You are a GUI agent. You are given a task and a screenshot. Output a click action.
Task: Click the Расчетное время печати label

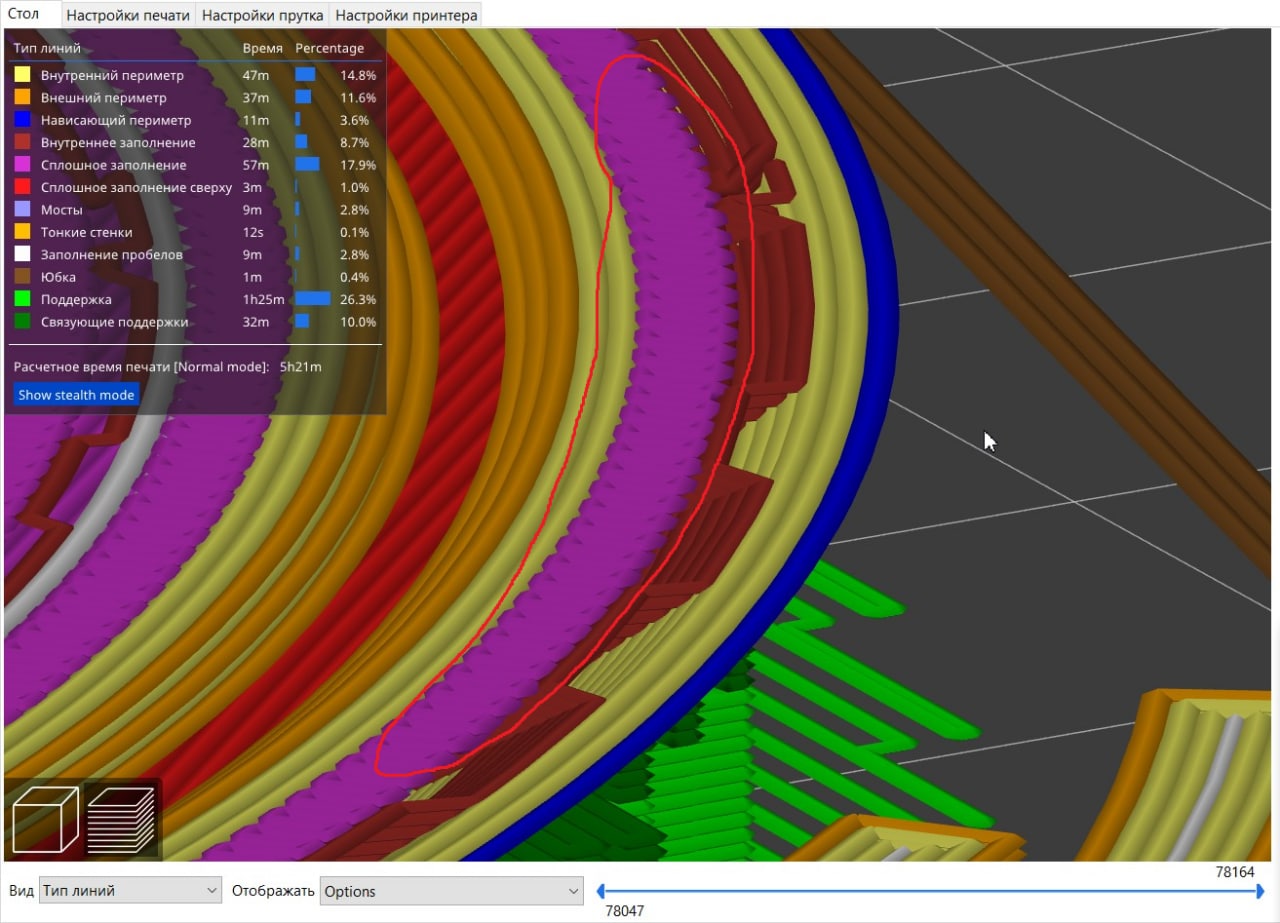tap(141, 367)
